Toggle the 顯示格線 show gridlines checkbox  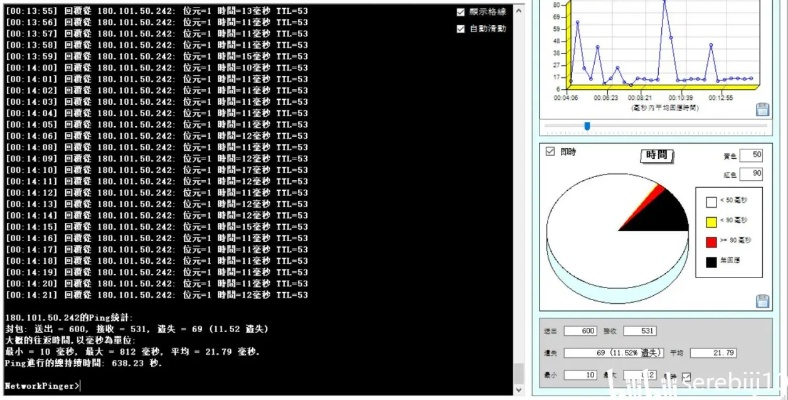(460, 12)
